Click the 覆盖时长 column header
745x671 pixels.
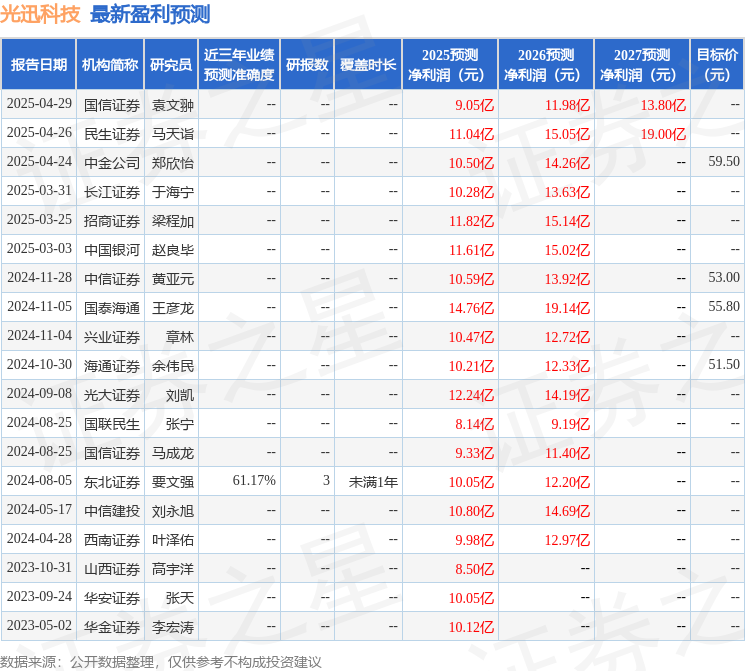368,65
